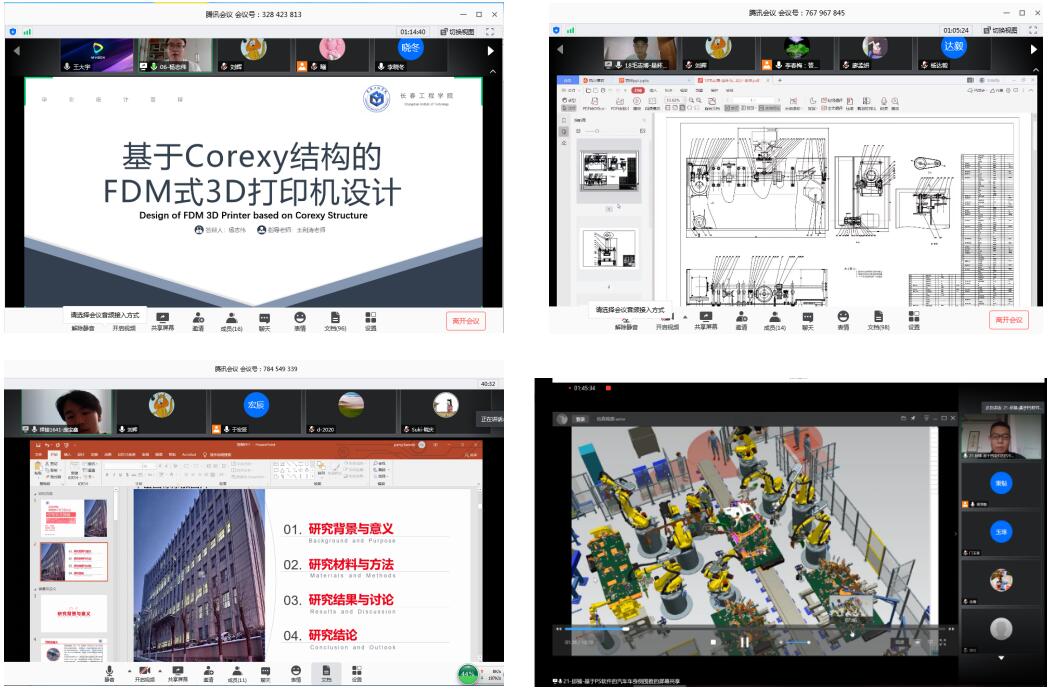Image resolution: width=1049 pixels, height=690 pixels.
Task: Pause the robot factory simulation video
Action: (x=744, y=642)
